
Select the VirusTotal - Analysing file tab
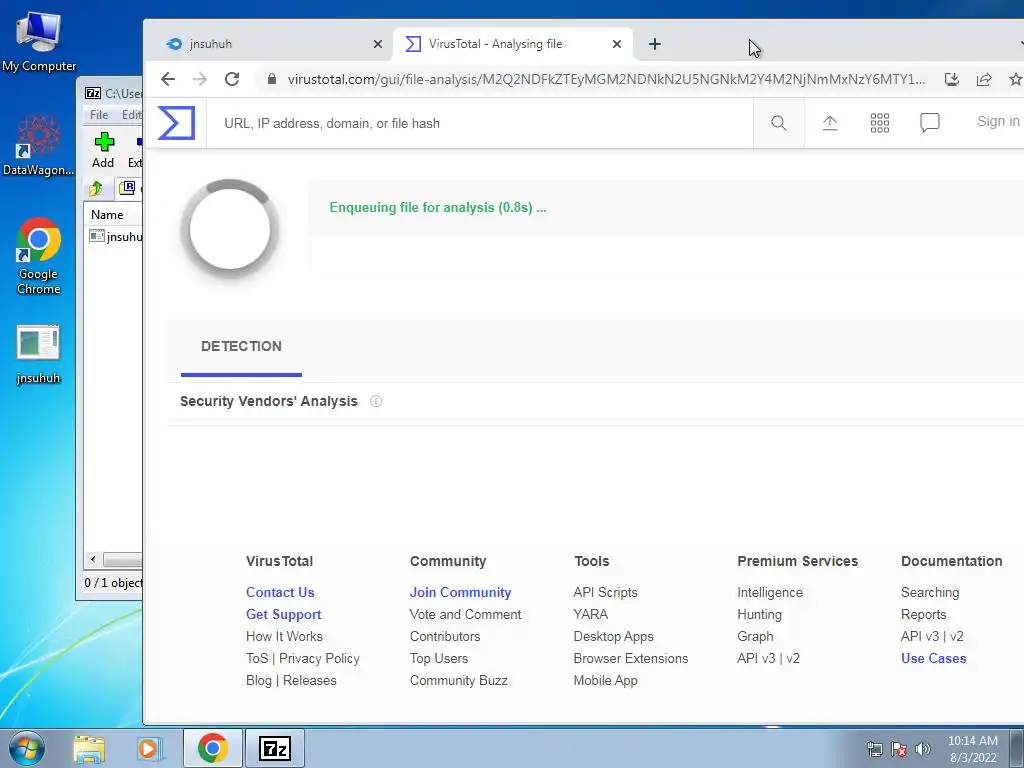pos(513,44)
